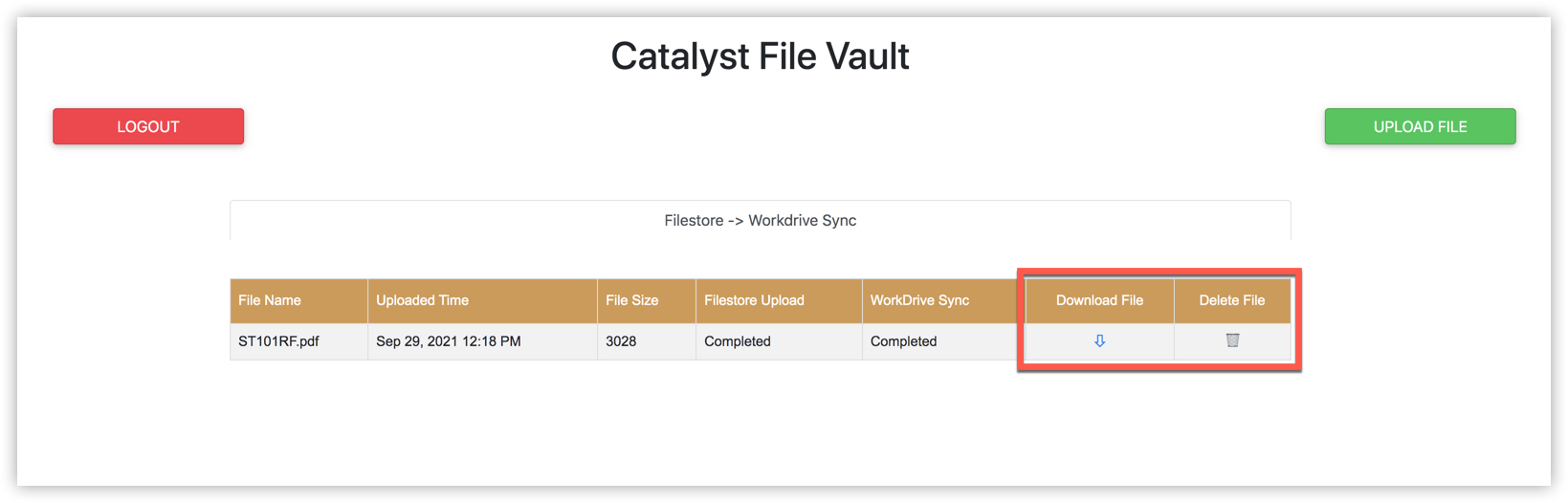Select the 3028 file size cell
This screenshot has width=1568, height=503.
click(621, 341)
